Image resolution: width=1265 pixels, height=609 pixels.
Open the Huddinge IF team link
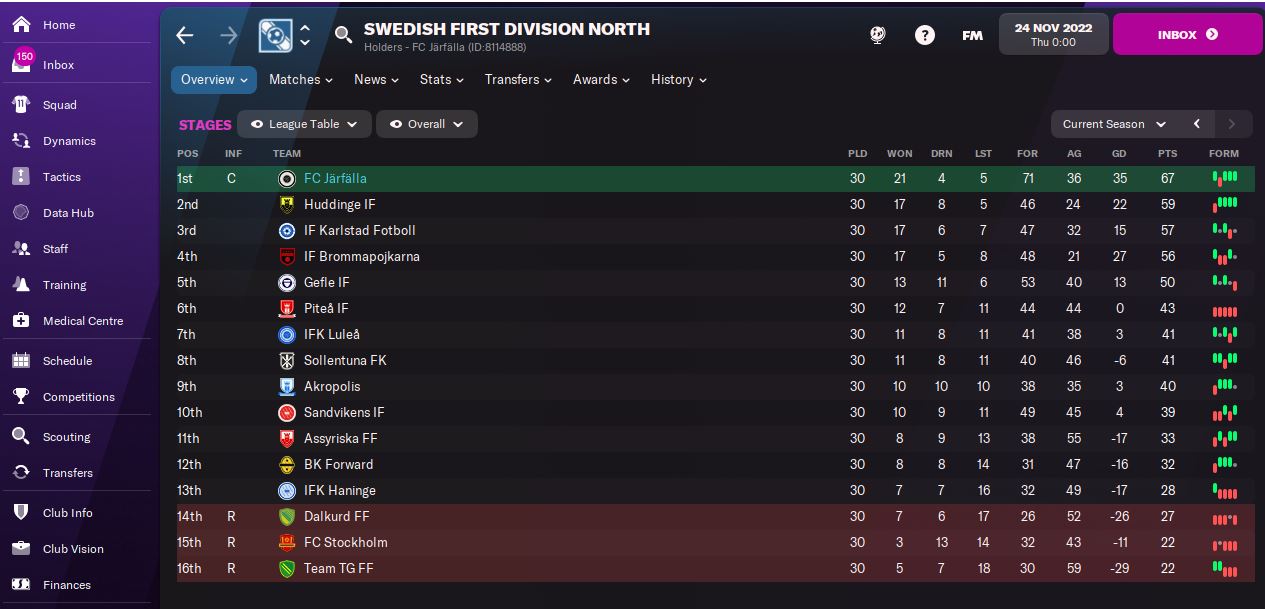340,205
